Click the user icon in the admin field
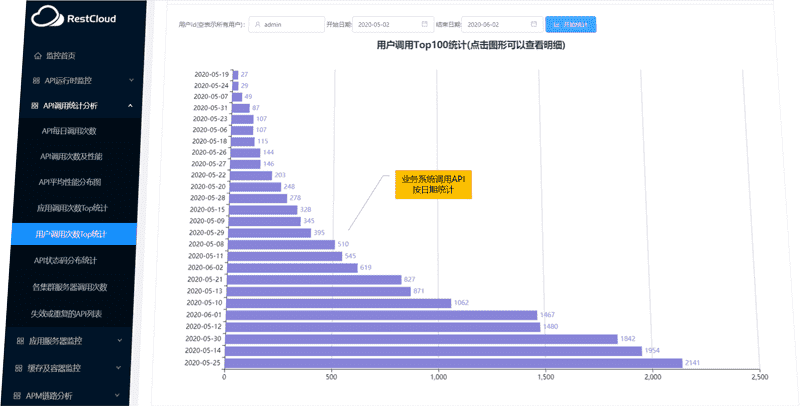This screenshot has height=406, width=800. click(258, 24)
